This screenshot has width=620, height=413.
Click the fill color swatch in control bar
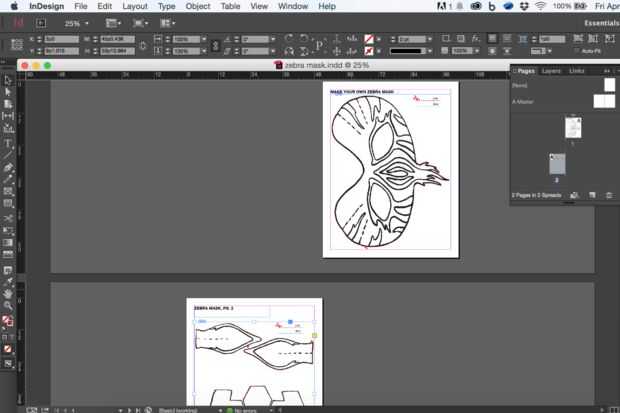click(x=369, y=39)
